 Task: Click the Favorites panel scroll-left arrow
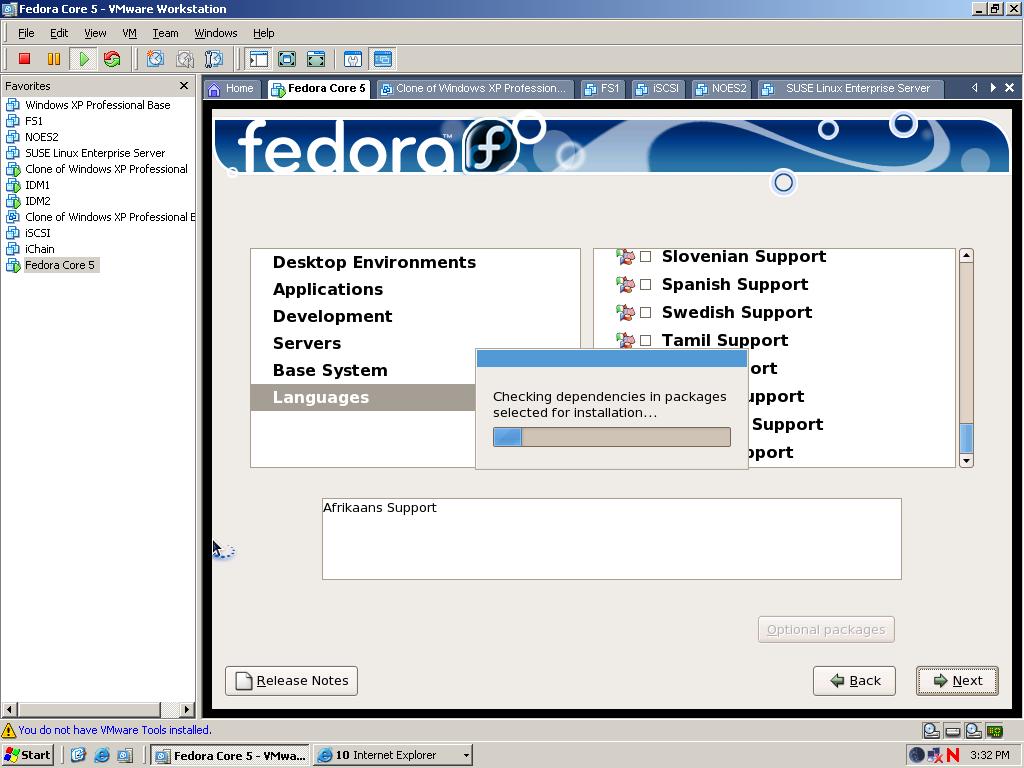(9, 709)
